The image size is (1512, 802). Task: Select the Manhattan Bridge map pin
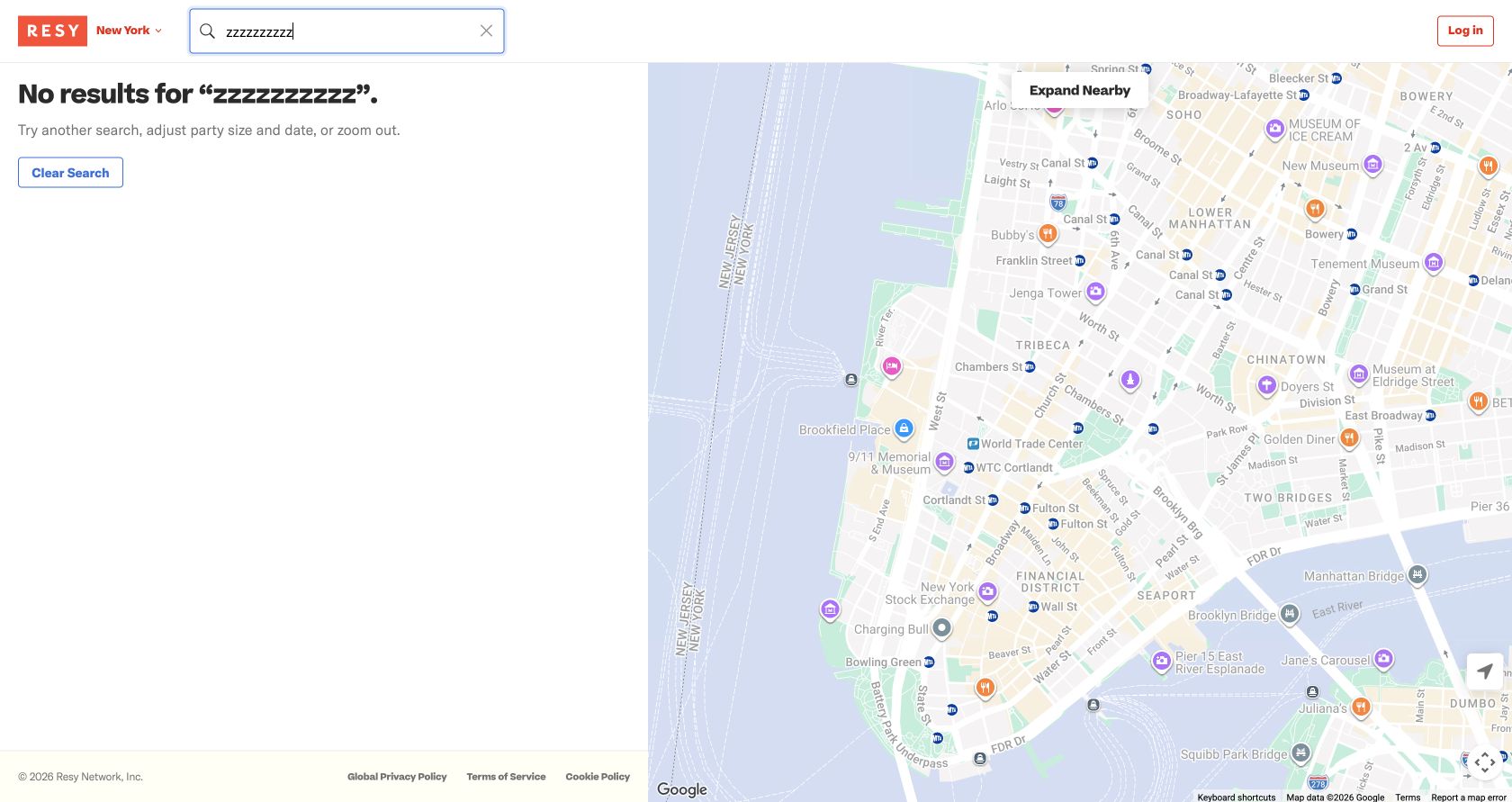pos(1417,575)
